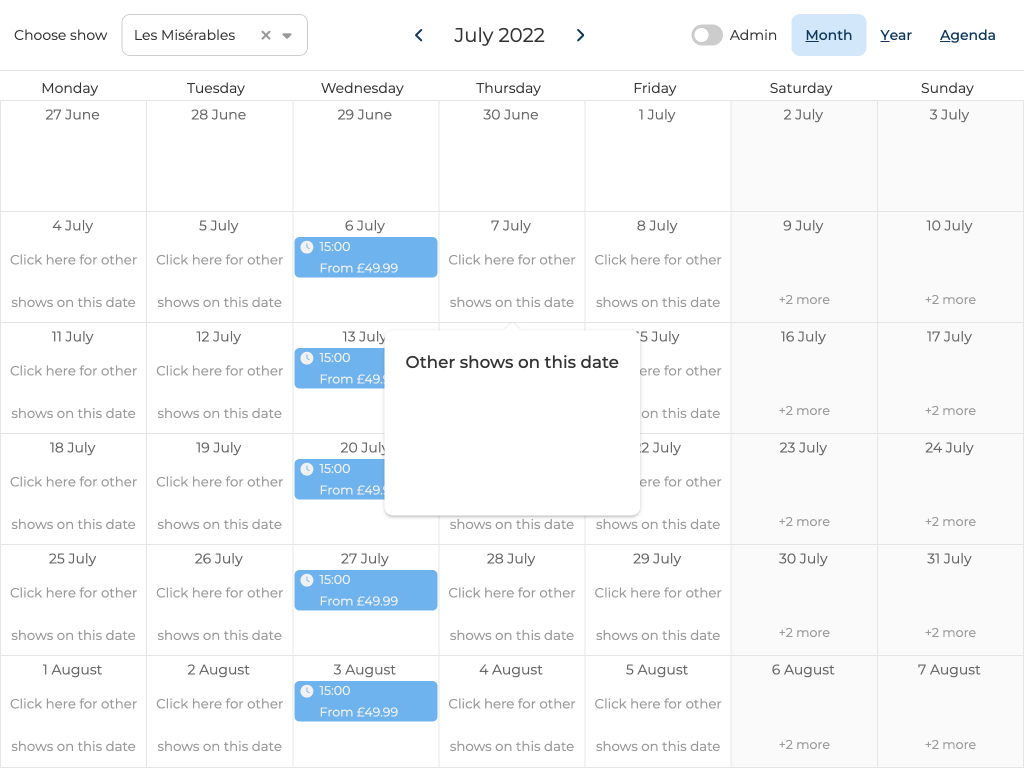Click the clock icon on 3 August show
Image resolution: width=1024 pixels, height=768 pixels.
307,691
